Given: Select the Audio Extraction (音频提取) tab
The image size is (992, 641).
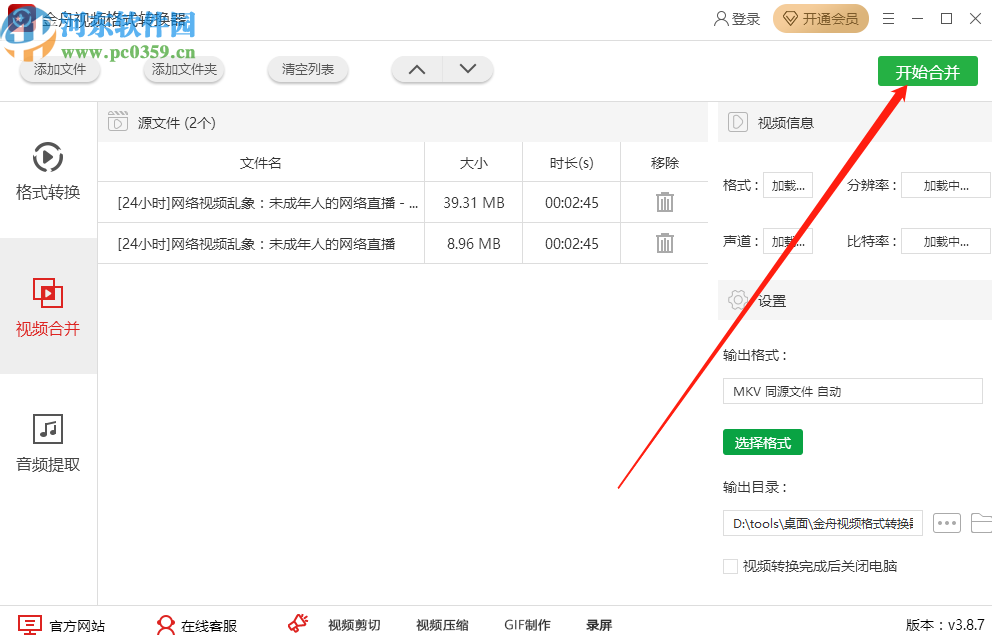Looking at the screenshot, I should (48, 442).
